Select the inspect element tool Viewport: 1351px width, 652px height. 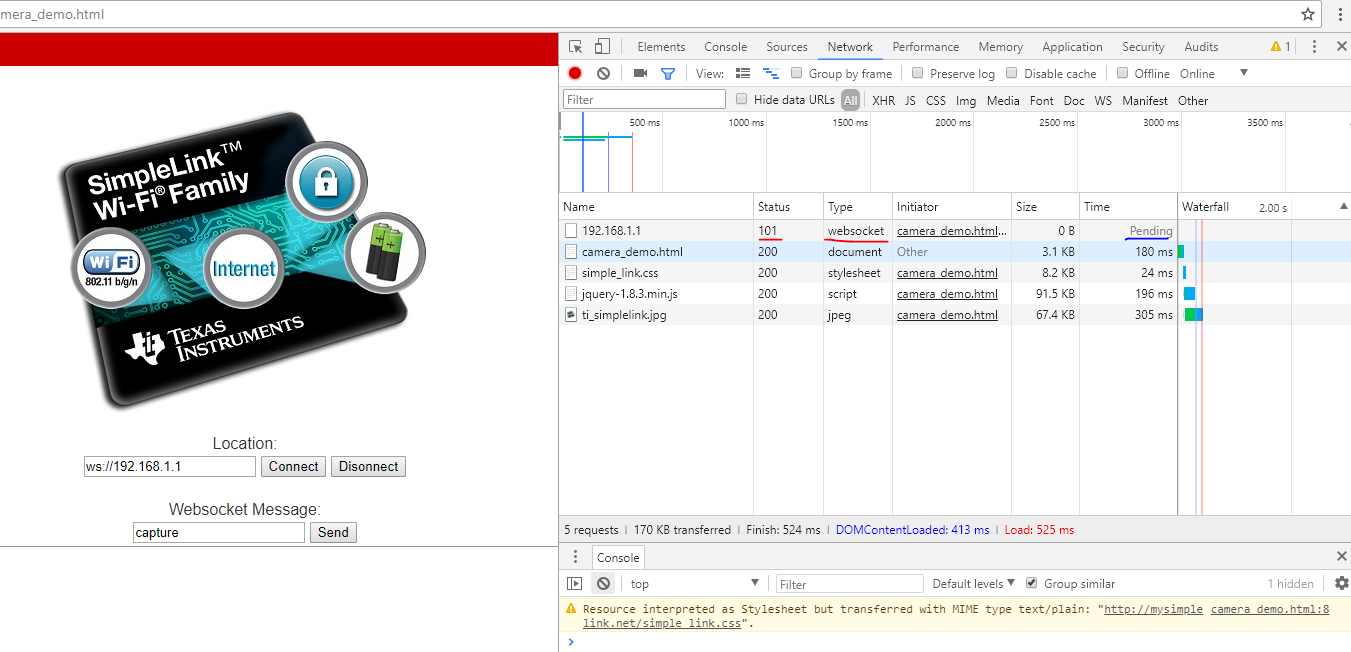576,47
